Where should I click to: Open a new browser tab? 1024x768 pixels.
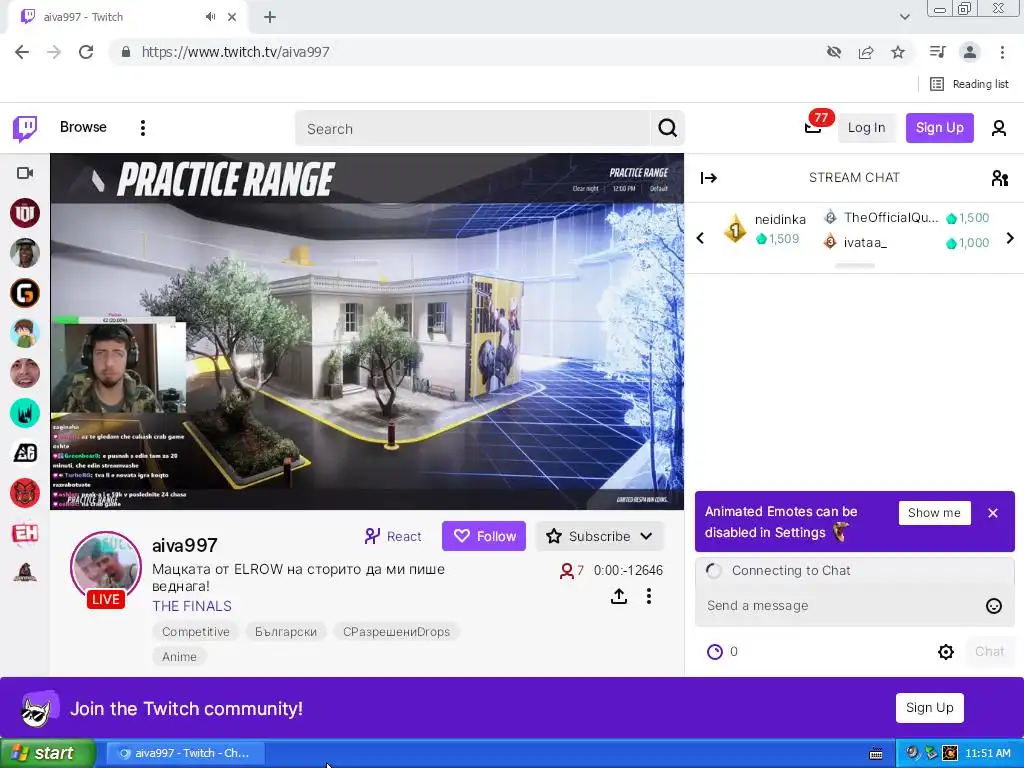270,17
